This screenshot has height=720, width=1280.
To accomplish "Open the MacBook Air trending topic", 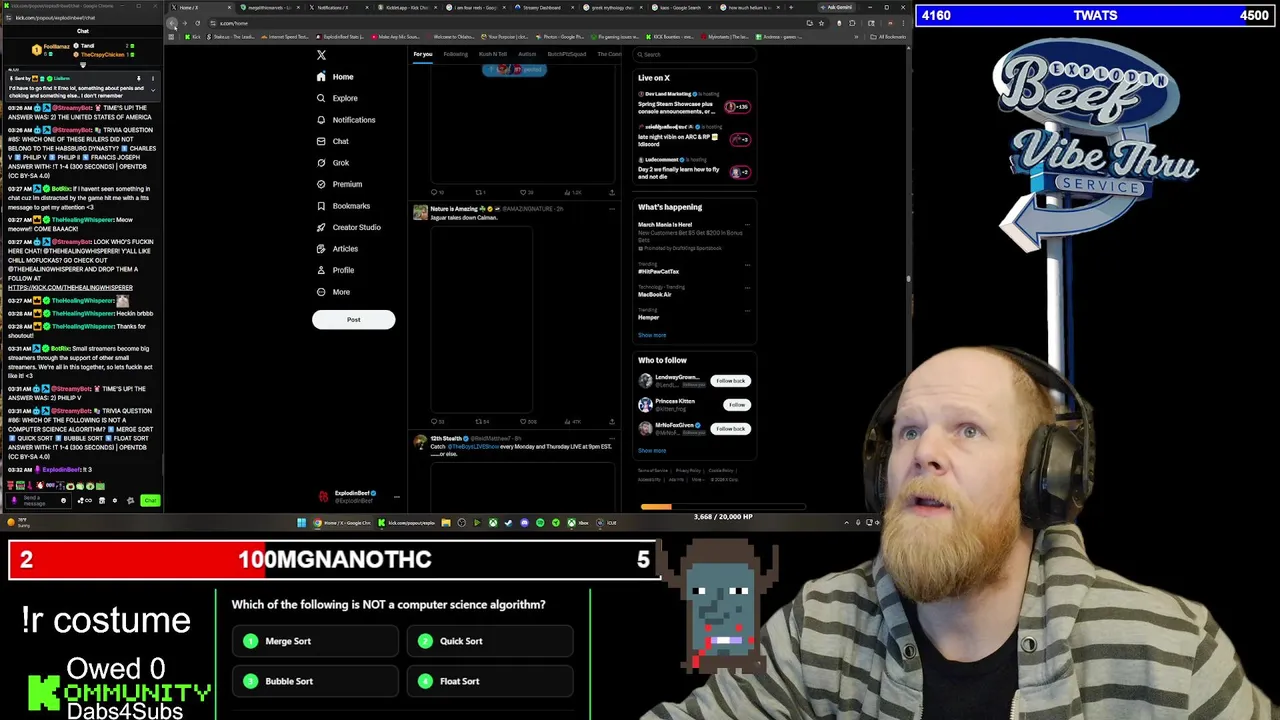I will (655, 294).
